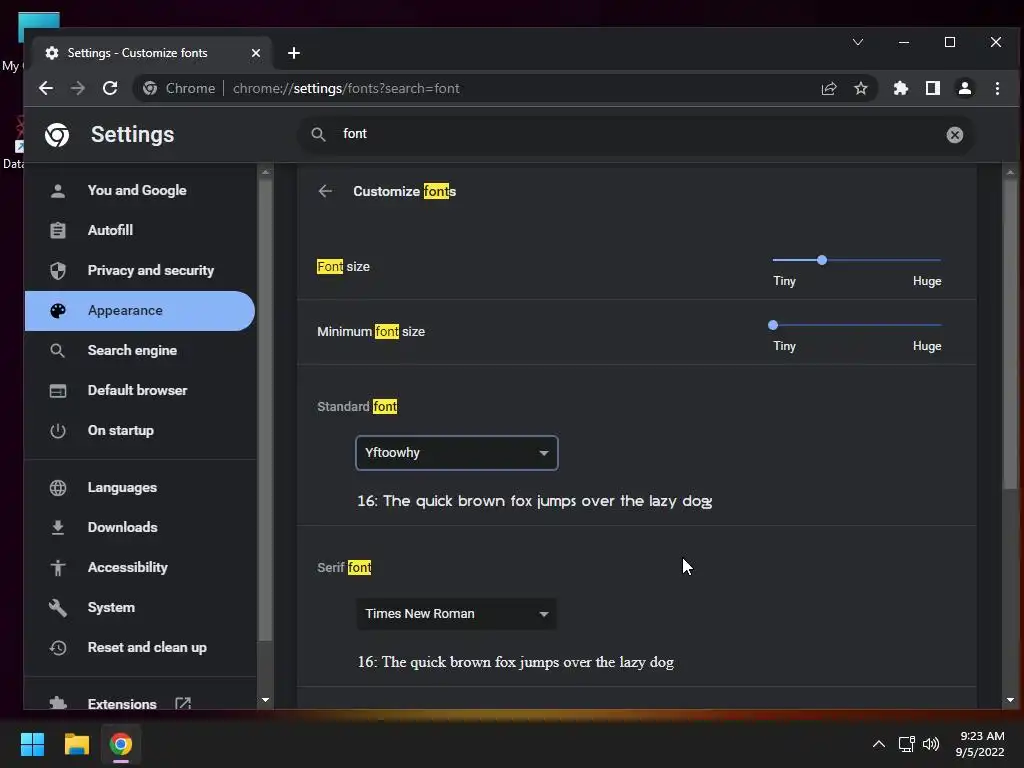This screenshot has height=768, width=1024.
Task: Click the Chrome address bar URL
Action: pyautogui.click(x=346, y=88)
